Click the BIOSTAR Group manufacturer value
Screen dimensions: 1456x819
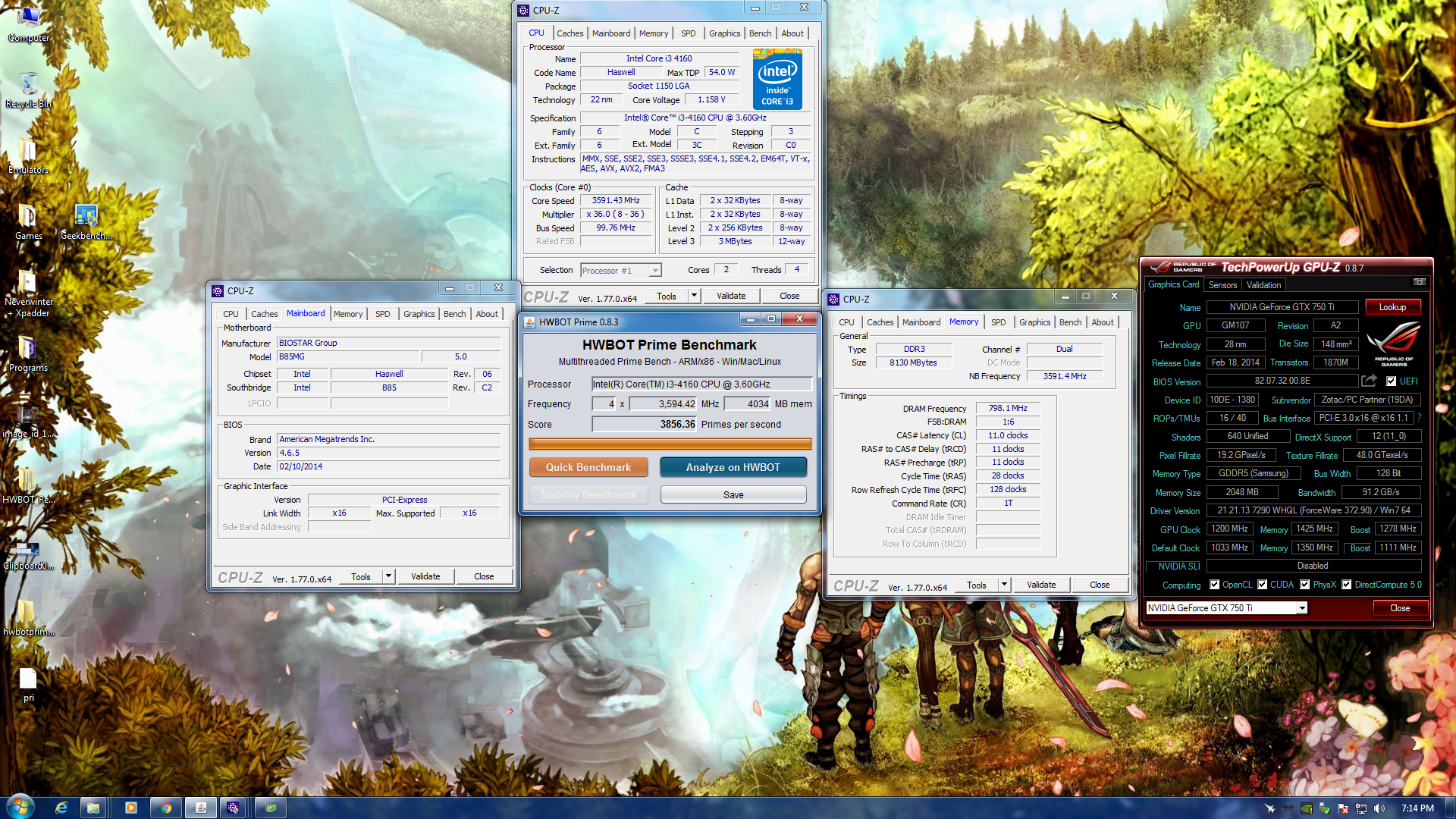(x=388, y=344)
